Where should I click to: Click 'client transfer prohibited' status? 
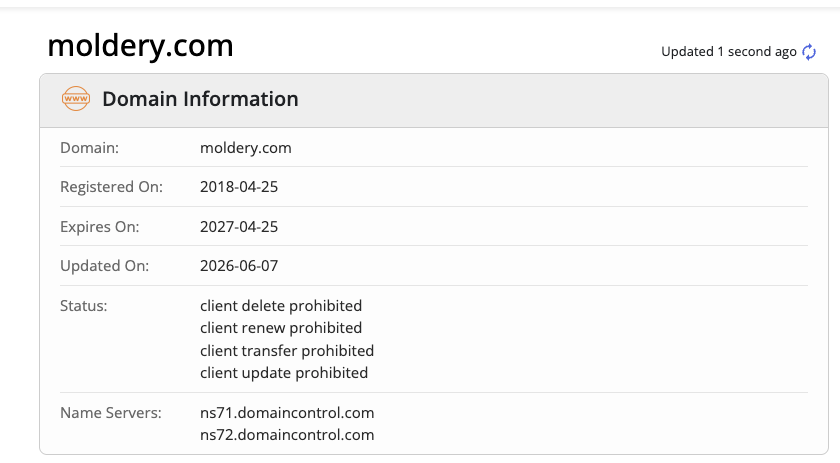click(x=287, y=350)
